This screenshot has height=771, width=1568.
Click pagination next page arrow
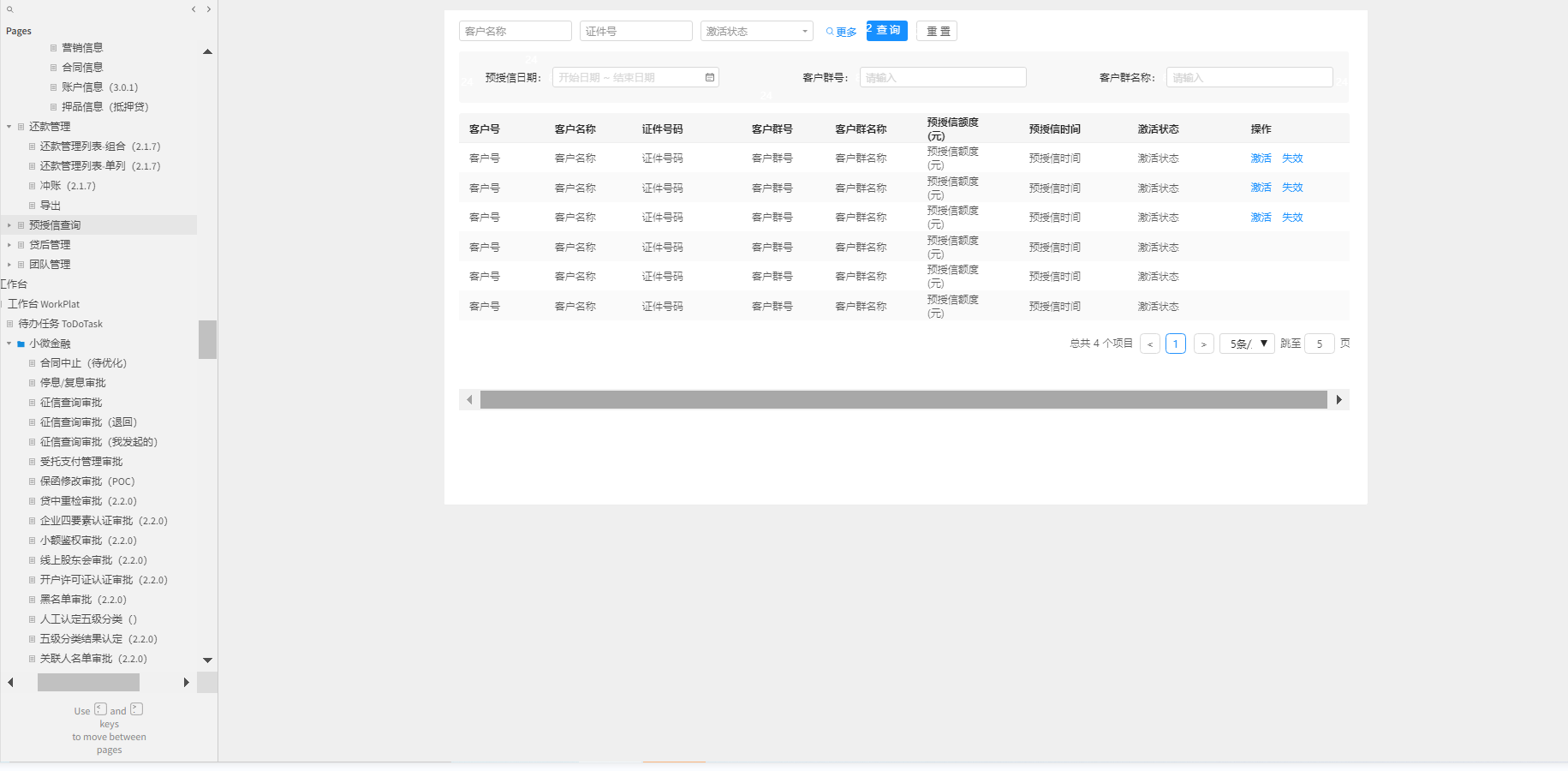point(1203,344)
